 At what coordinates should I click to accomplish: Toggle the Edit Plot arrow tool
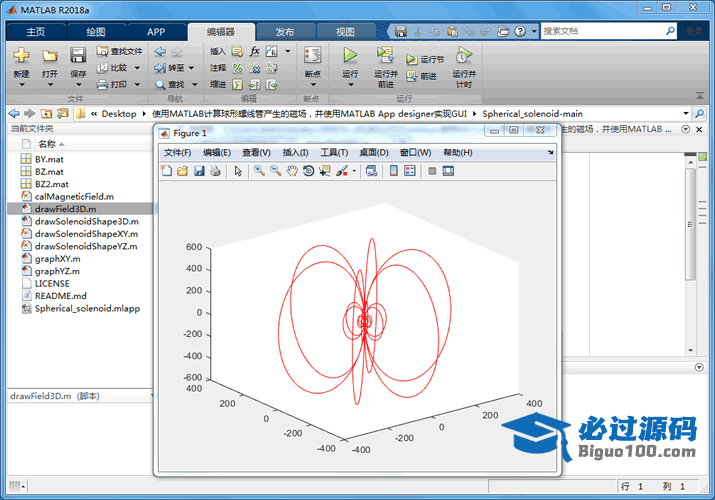(238, 171)
